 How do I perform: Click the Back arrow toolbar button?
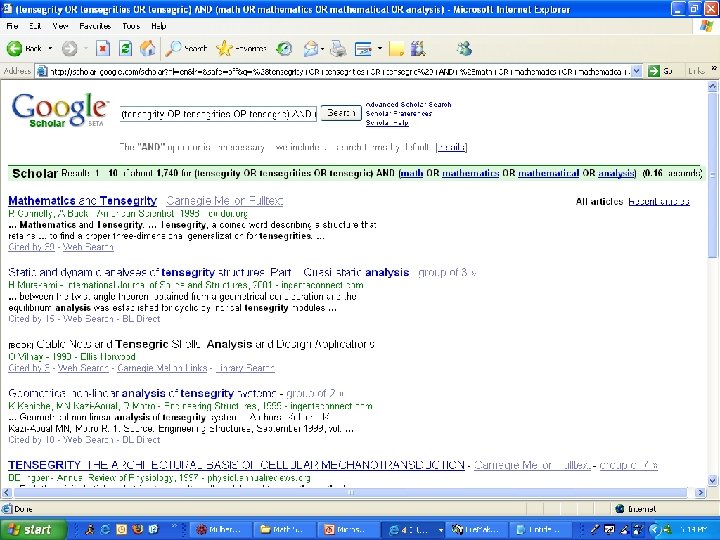point(24,48)
